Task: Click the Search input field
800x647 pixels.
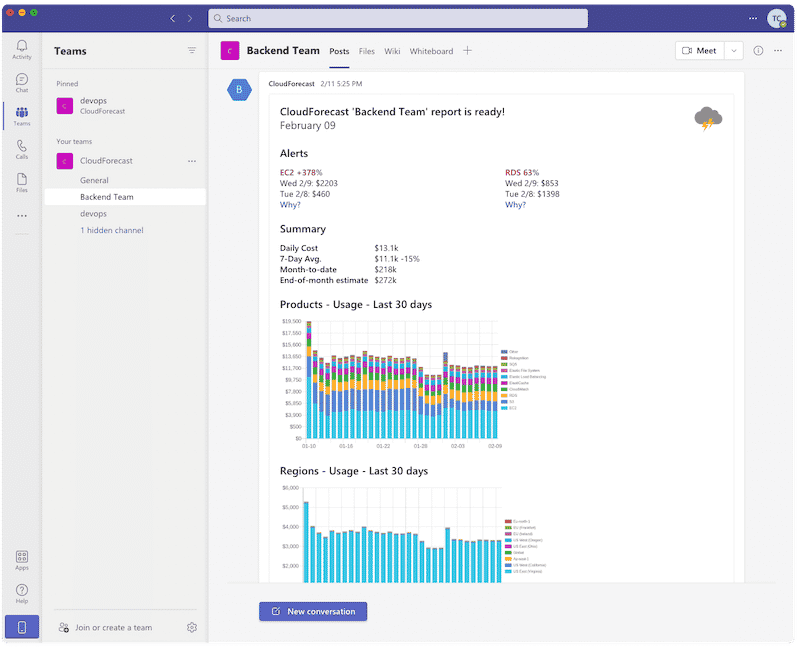Action: (398, 18)
